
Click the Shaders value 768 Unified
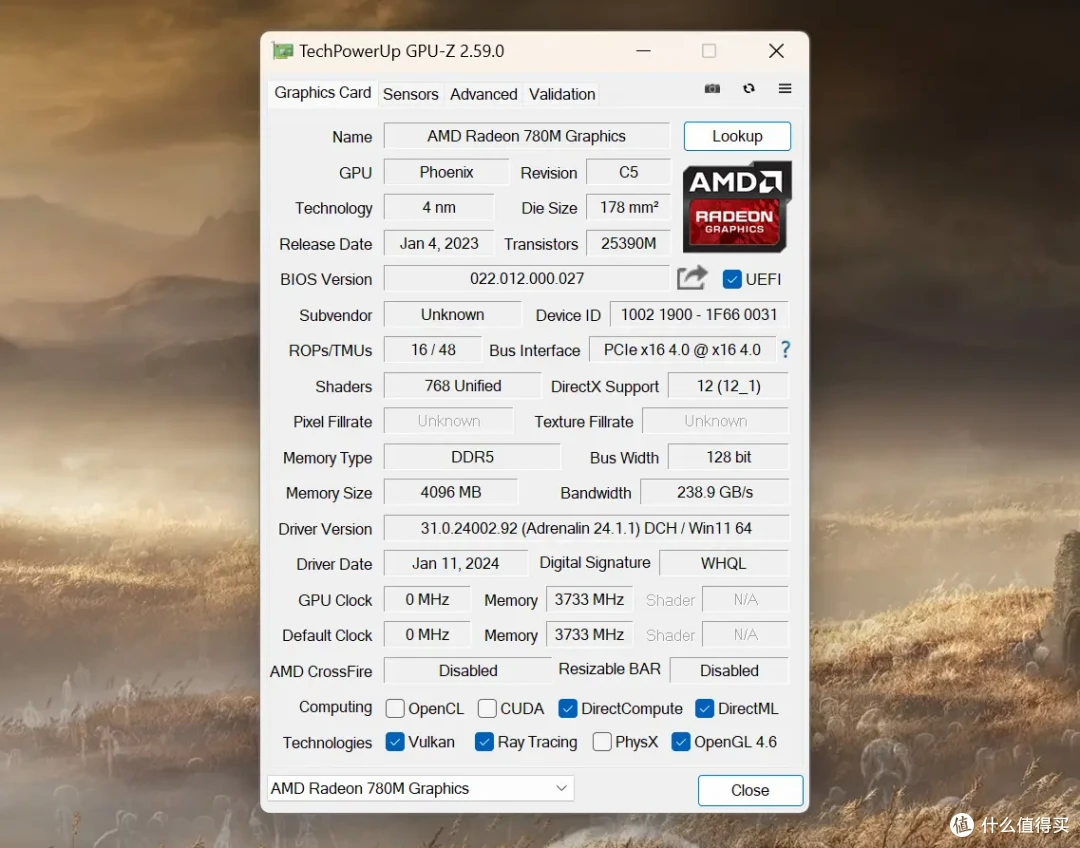click(462, 386)
